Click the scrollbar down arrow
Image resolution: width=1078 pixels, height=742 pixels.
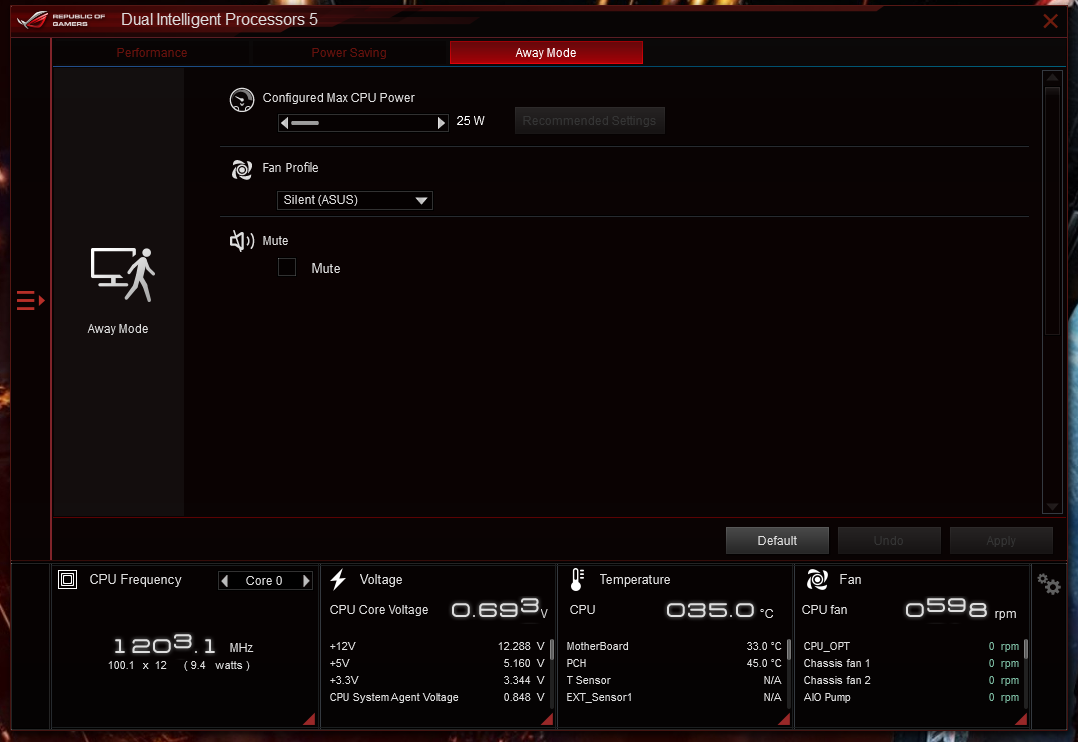pos(1052,507)
